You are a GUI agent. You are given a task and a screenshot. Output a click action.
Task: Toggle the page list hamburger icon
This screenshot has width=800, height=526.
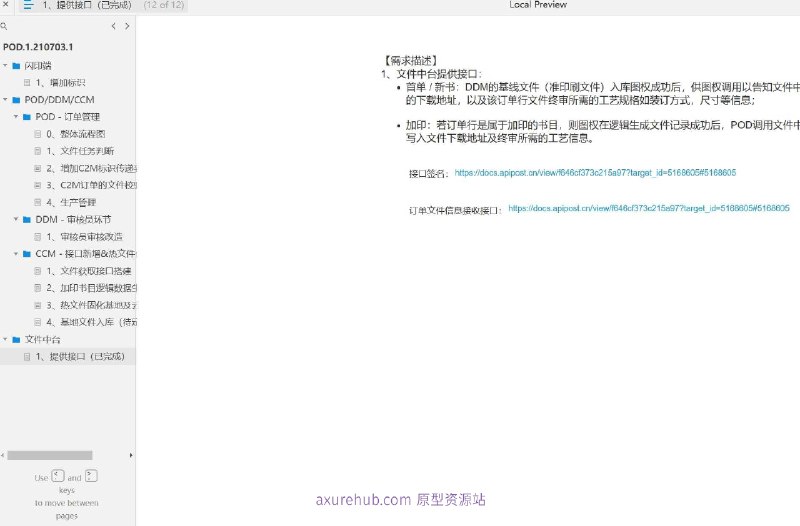(x=28, y=5)
